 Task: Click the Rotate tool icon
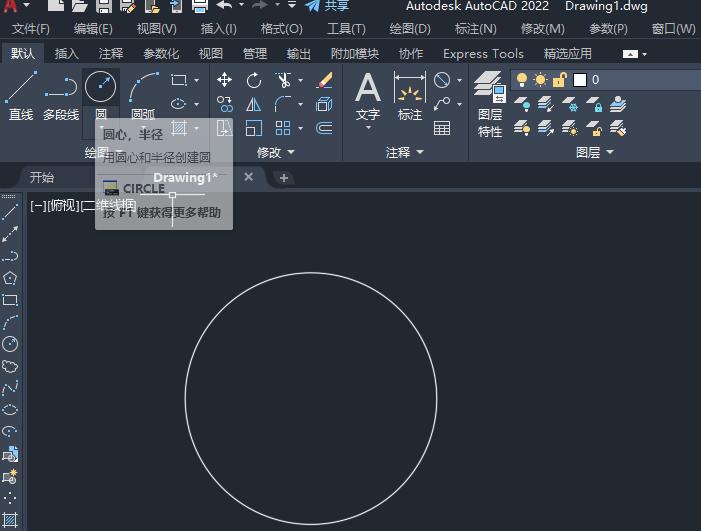point(254,80)
